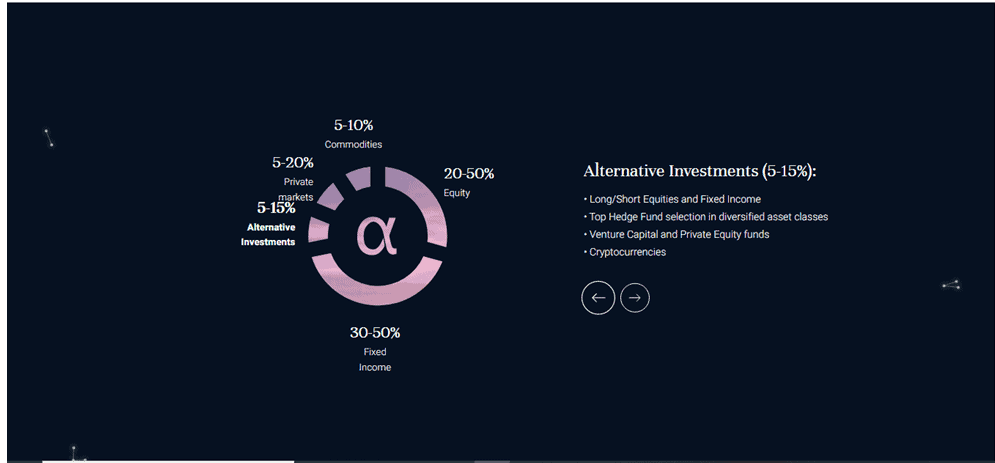The image size is (995, 463).
Task: Click the Cryptocurrencies bullet item
Action: tap(624, 252)
